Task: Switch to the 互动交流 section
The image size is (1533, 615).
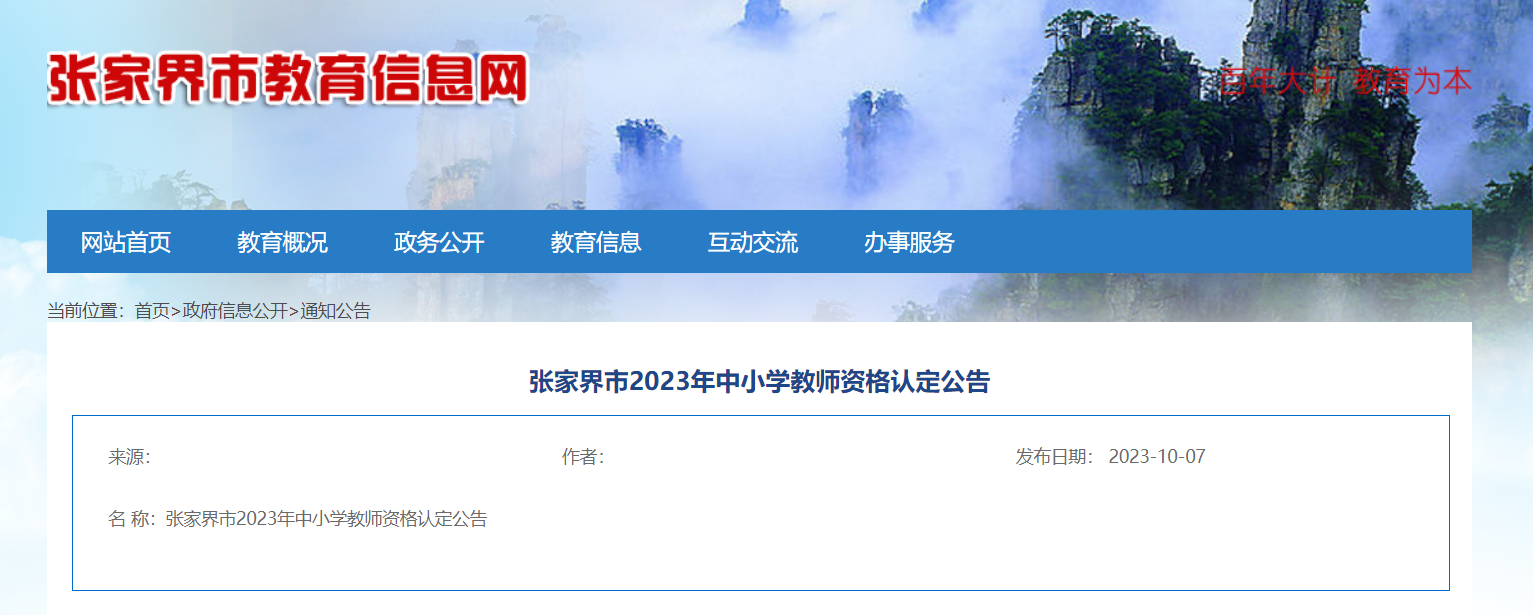Action: click(x=753, y=242)
